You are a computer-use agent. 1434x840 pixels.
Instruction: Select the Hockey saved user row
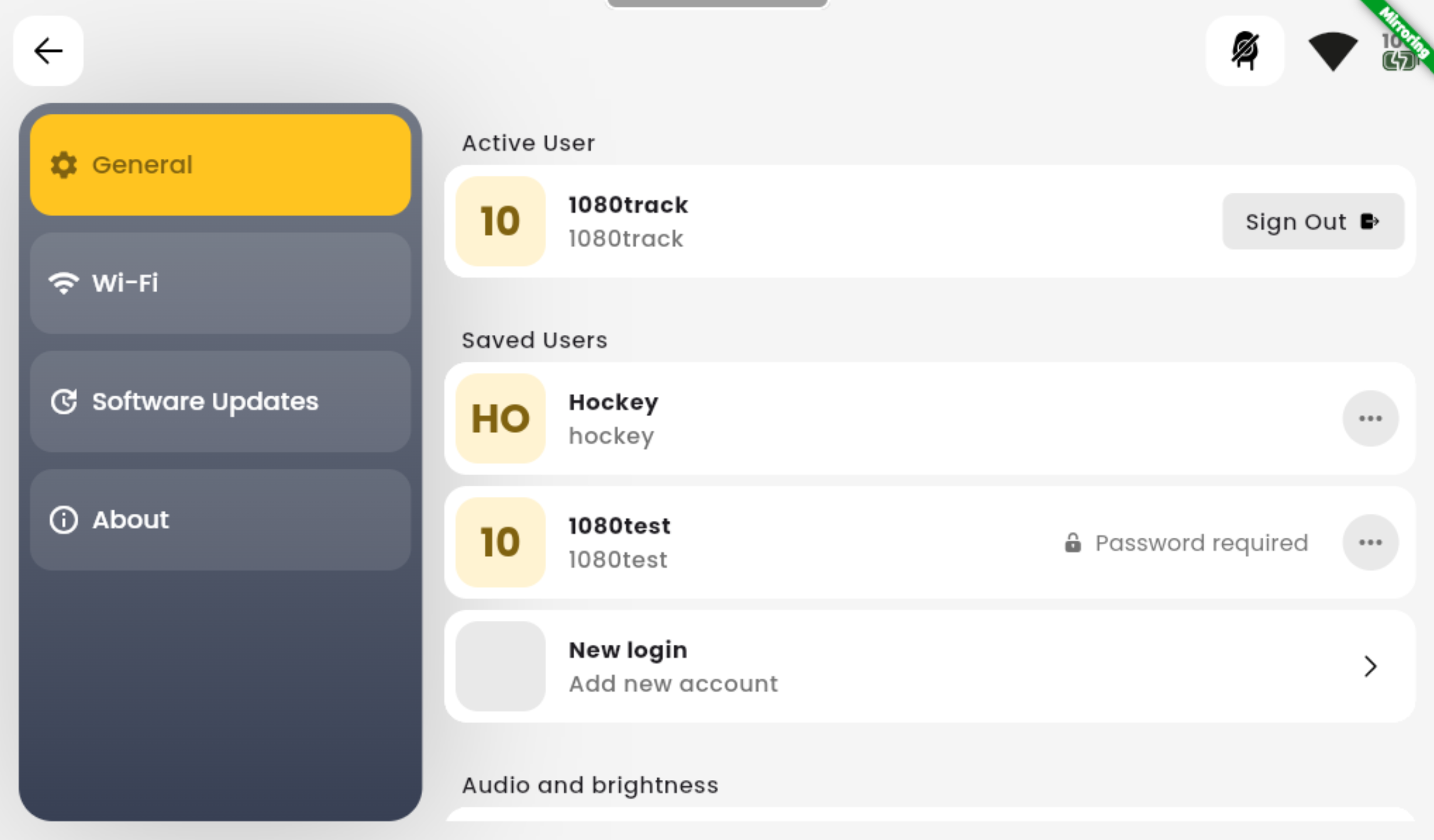coord(929,418)
